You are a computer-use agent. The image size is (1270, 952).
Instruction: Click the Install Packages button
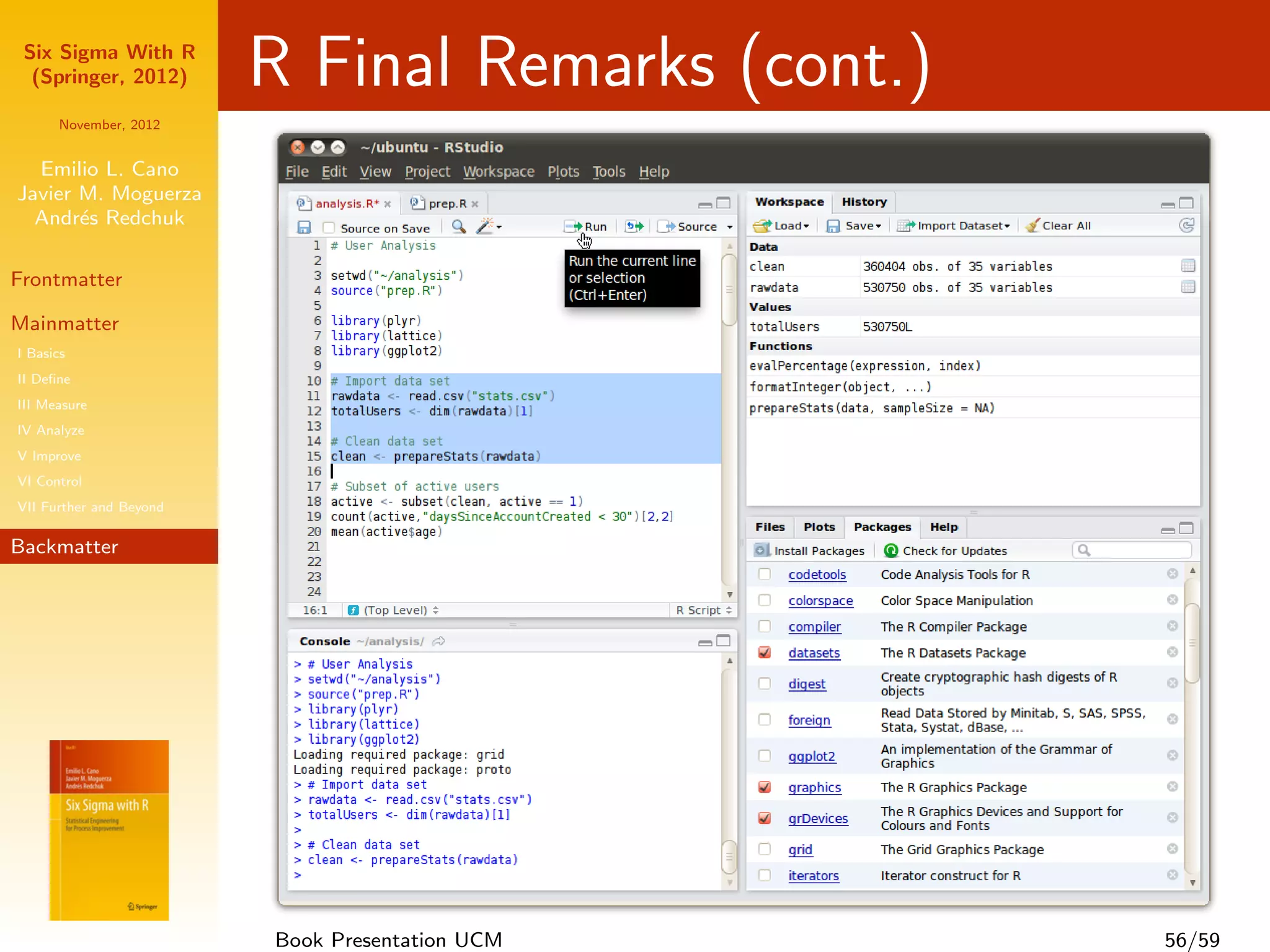809,551
